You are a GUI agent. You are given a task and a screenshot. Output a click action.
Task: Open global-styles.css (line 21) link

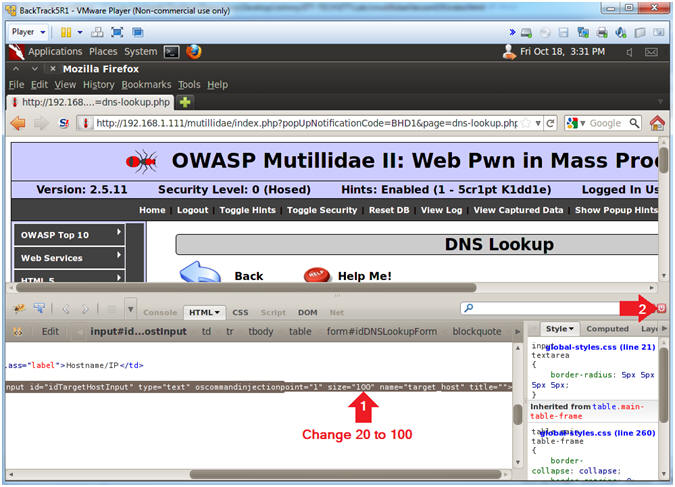pos(600,347)
